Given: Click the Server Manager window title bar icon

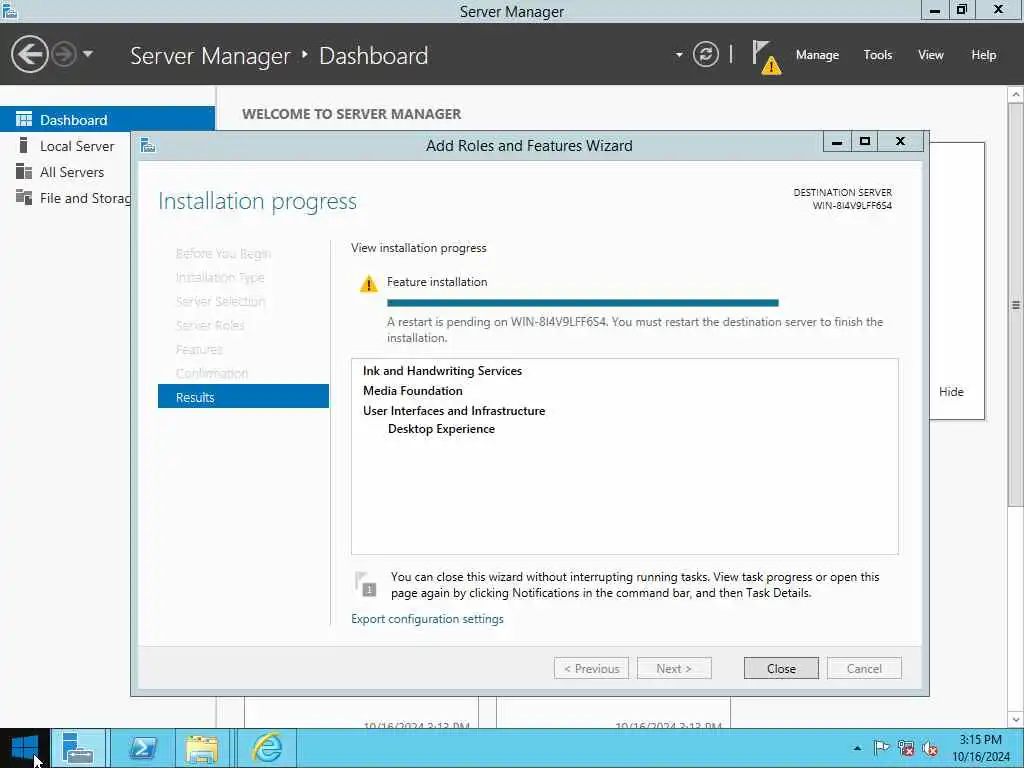Looking at the screenshot, I should 9,10.
